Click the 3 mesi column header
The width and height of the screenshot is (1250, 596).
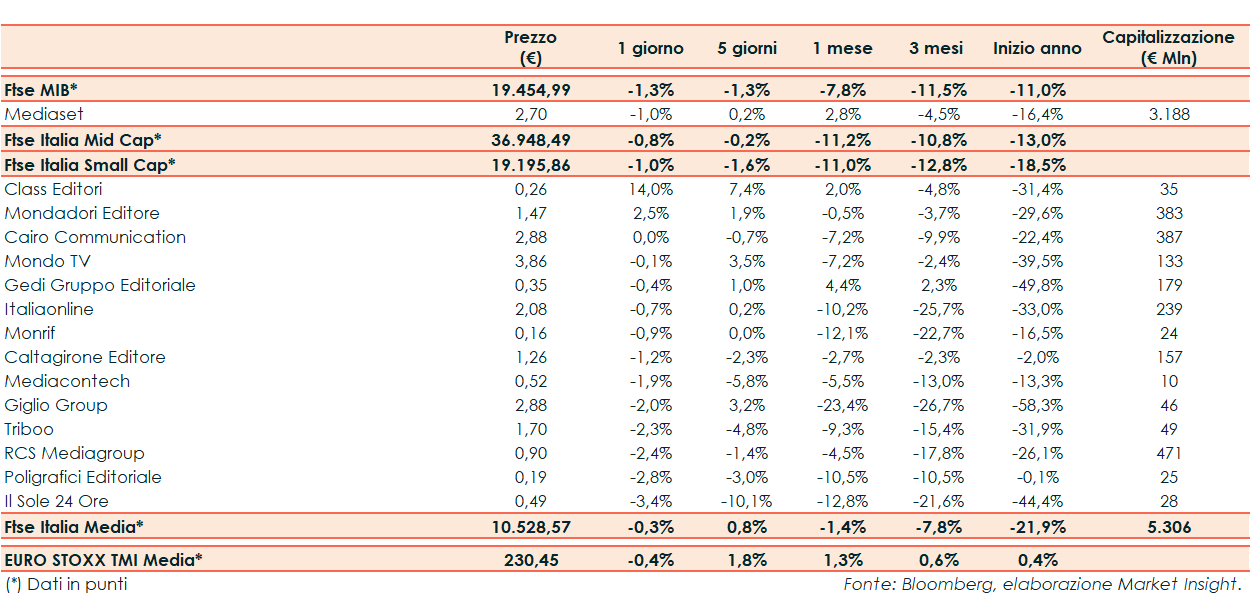(x=936, y=48)
